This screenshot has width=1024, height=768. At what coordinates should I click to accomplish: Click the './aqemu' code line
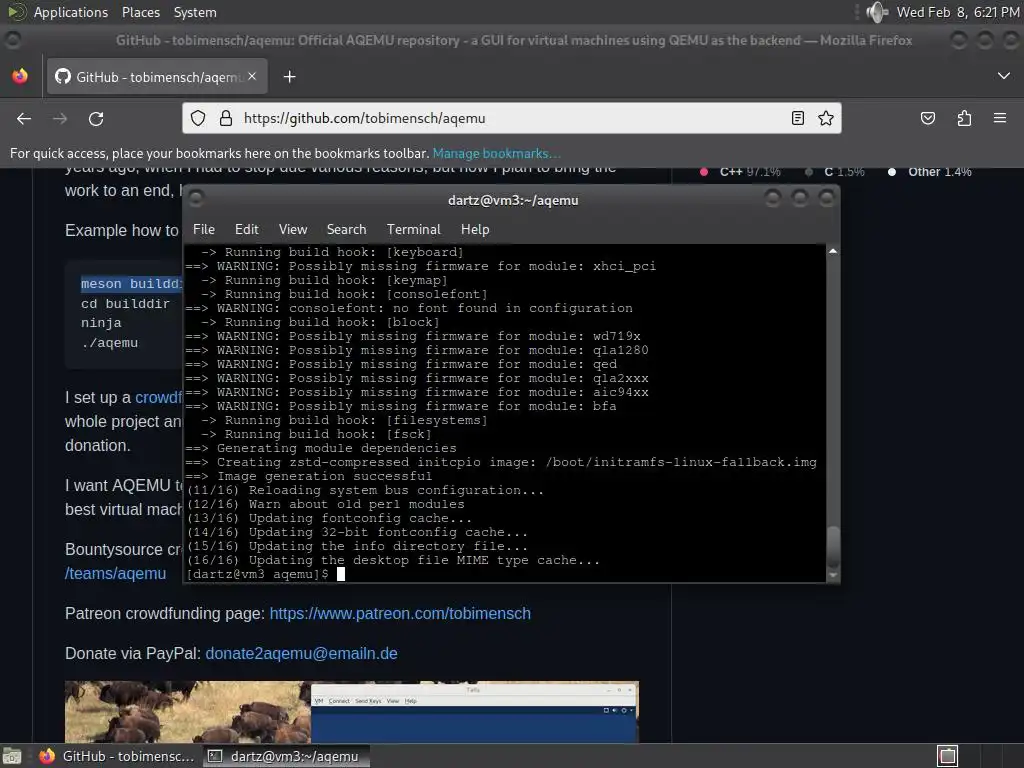(109, 342)
